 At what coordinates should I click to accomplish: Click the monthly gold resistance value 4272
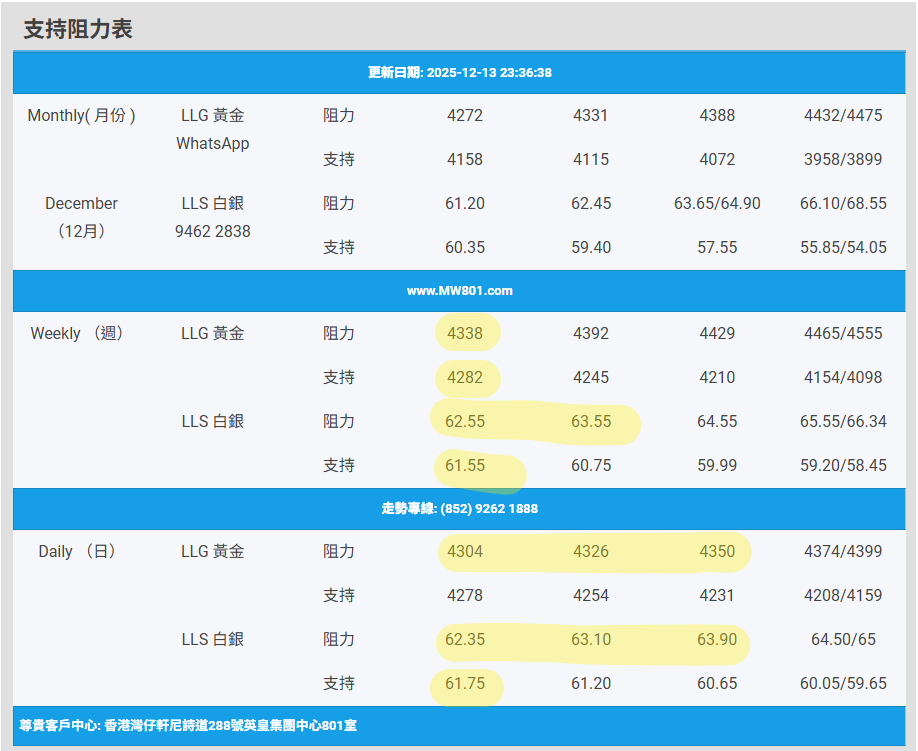click(465, 116)
